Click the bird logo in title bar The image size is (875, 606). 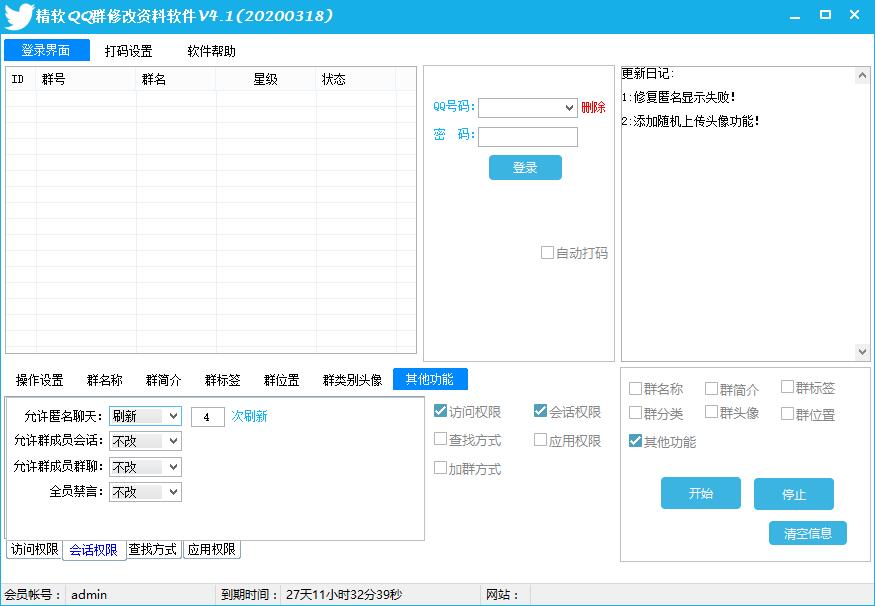coord(18,16)
